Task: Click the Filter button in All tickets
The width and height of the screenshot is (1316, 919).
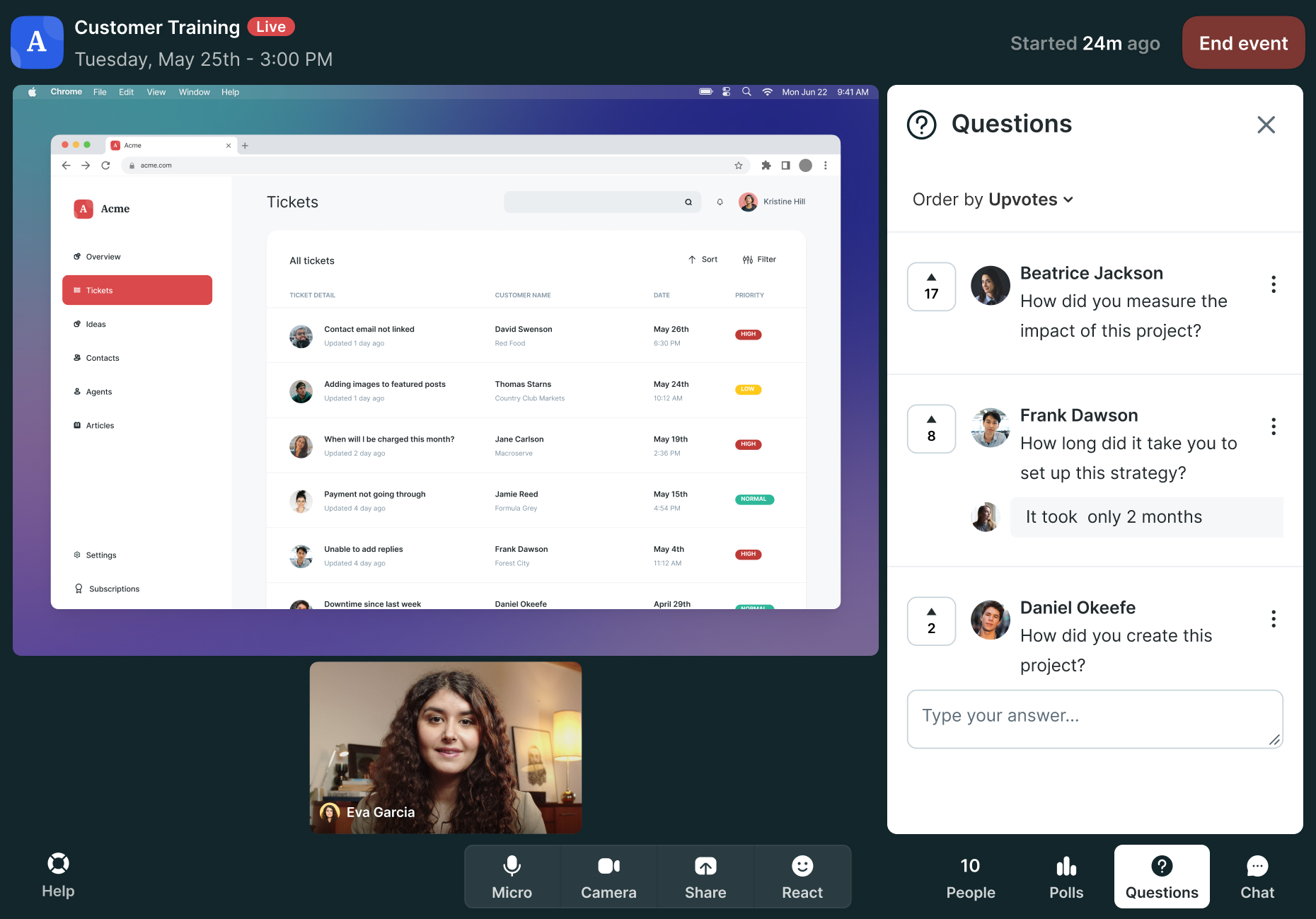Action: pyautogui.click(x=759, y=260)
